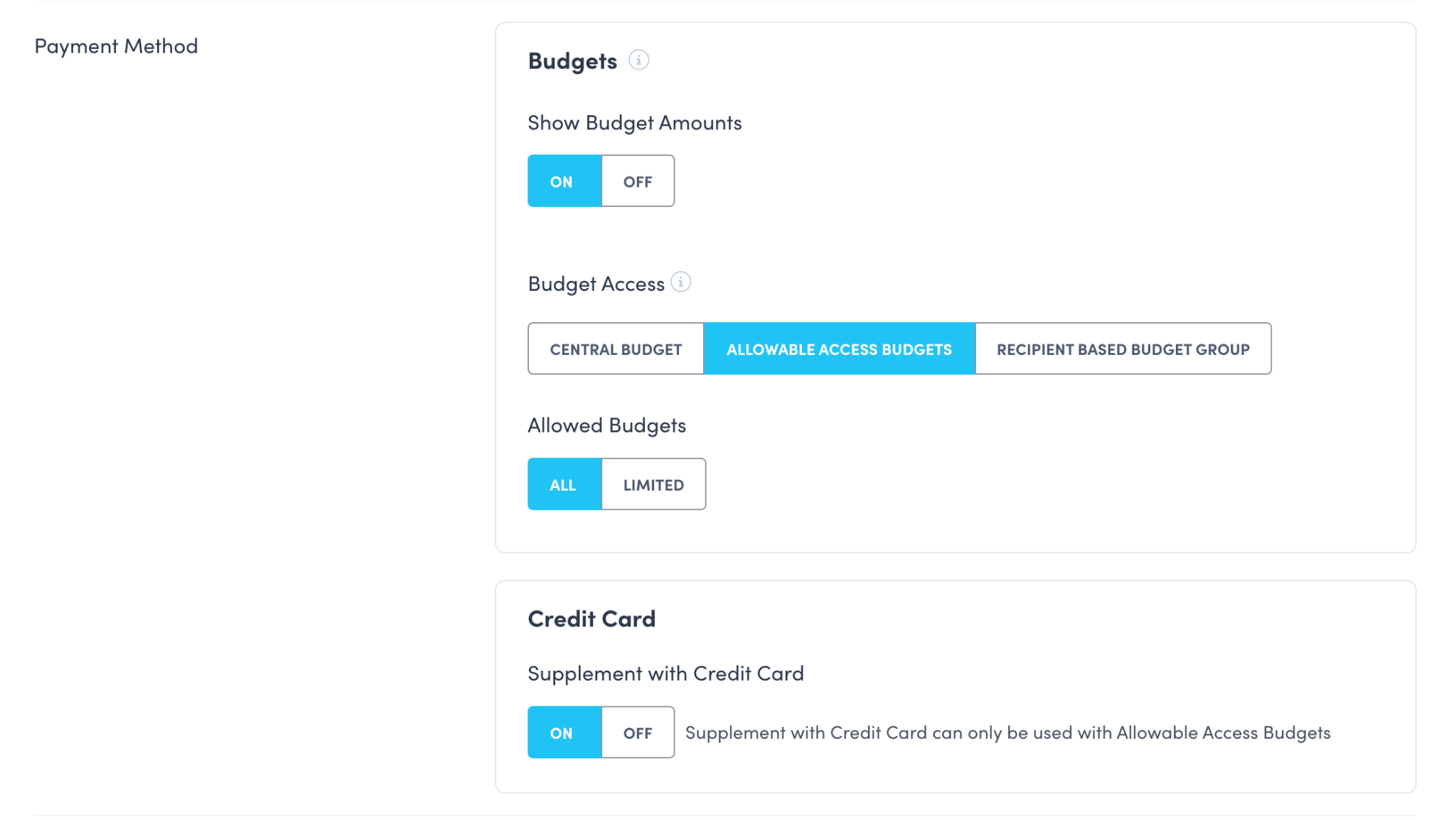Click the info icon beside Budgets heading
Screen dimensions: 1456x820
point(638,60)
